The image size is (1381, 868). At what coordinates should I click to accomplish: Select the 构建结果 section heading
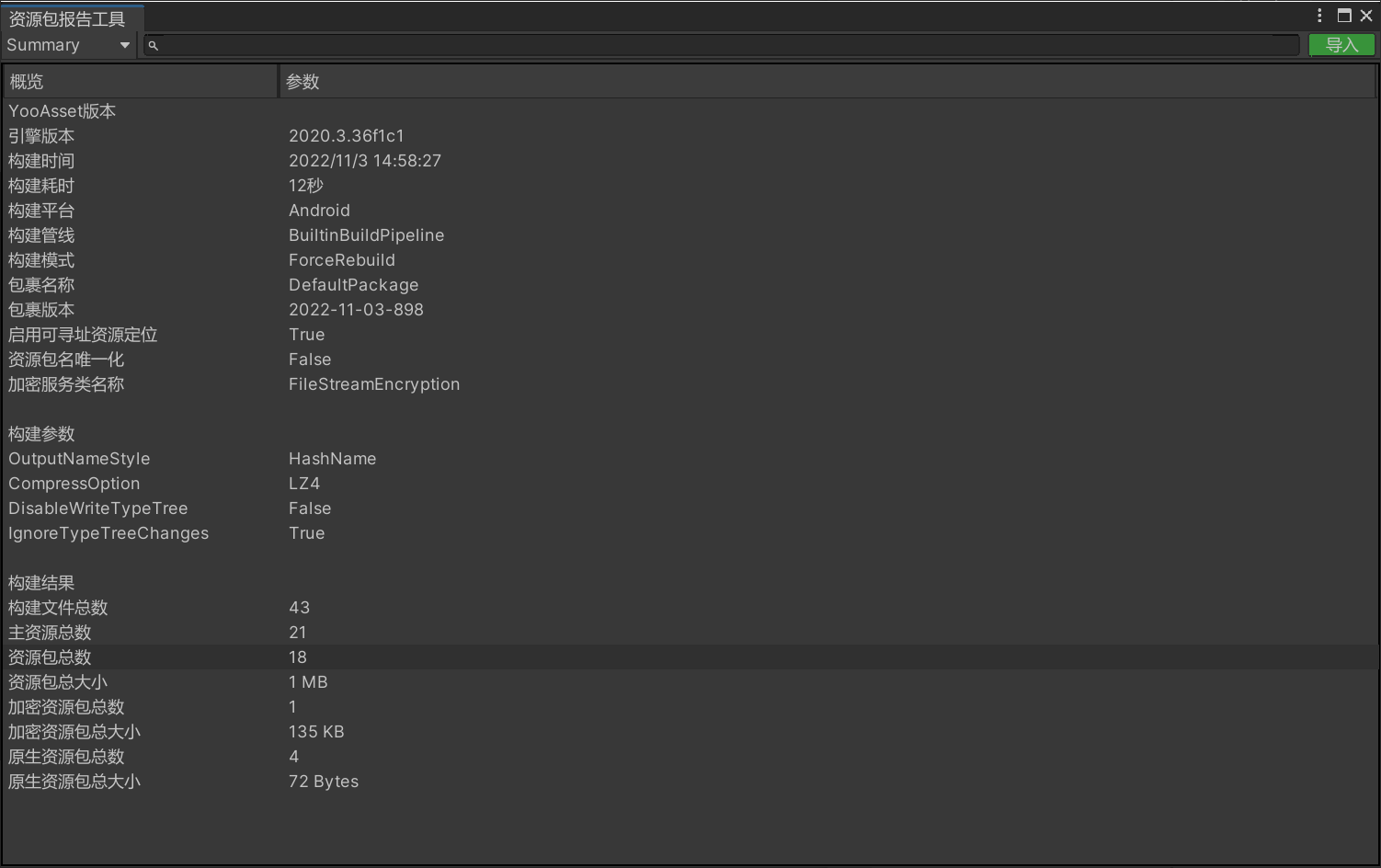pyautogui.click(x=41, y=583)
